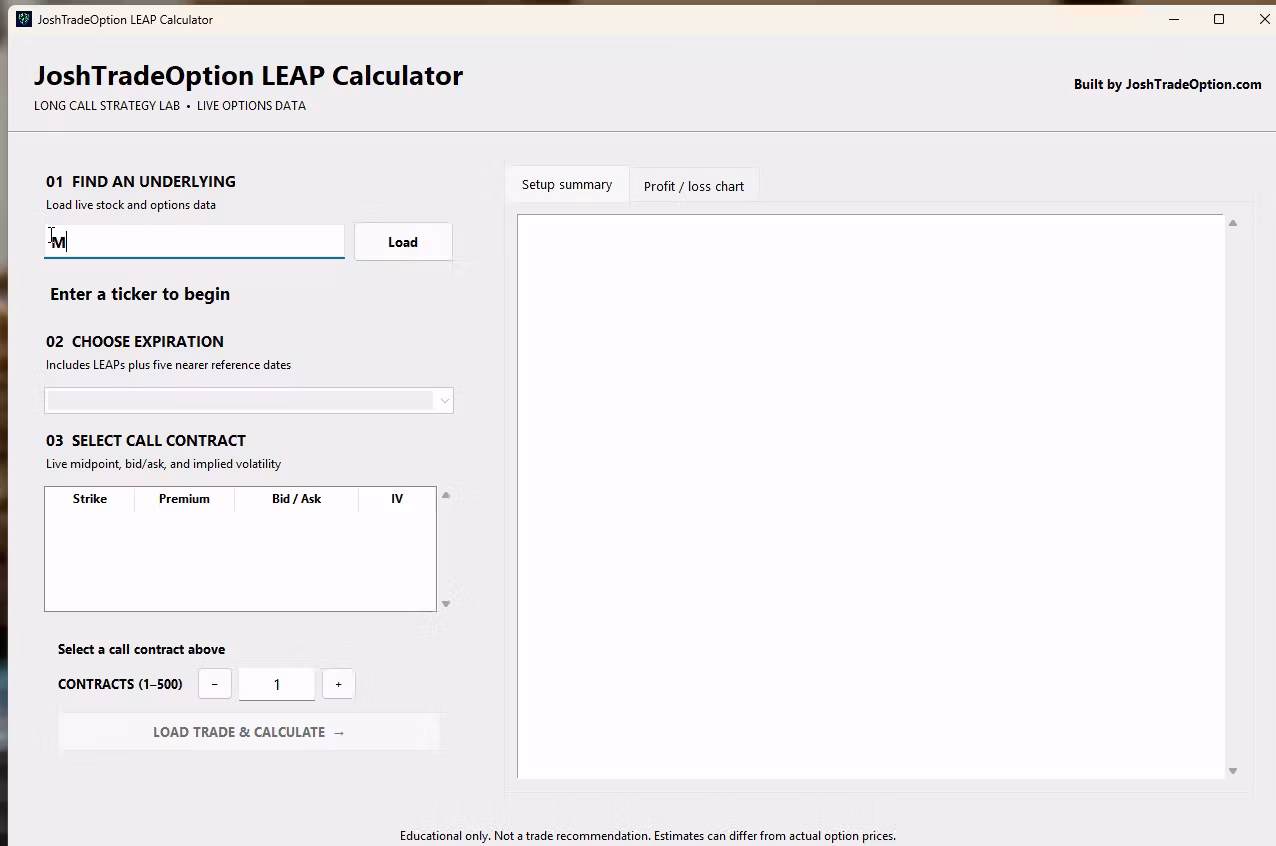The height and width of the screenshot is (846, 1276).
Task: Switch to the Setup summary tab
Action: coord(567,185)
